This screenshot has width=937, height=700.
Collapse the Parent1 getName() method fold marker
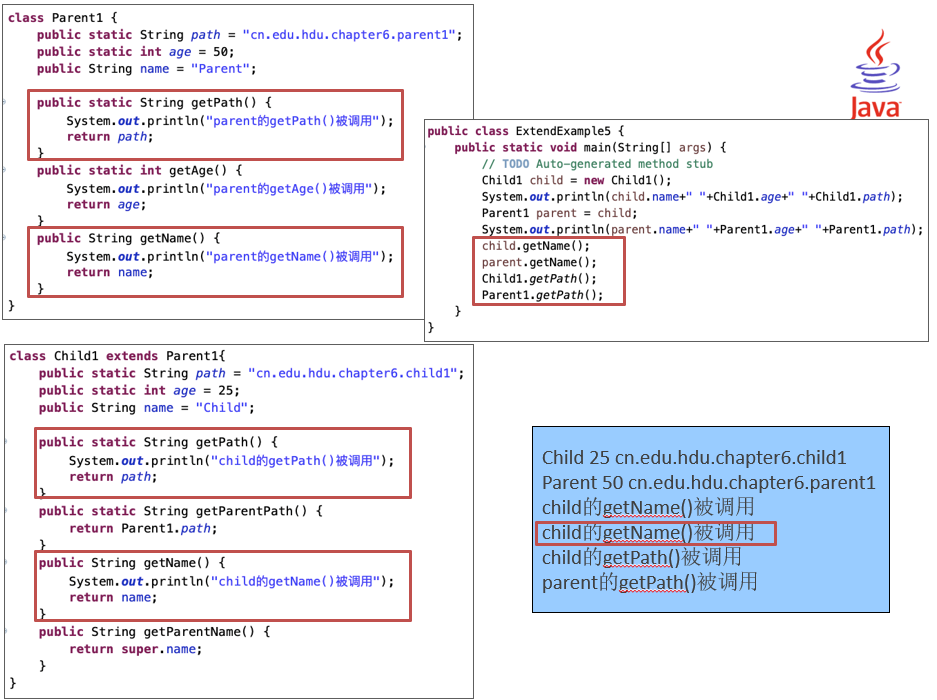click(4, 239)
